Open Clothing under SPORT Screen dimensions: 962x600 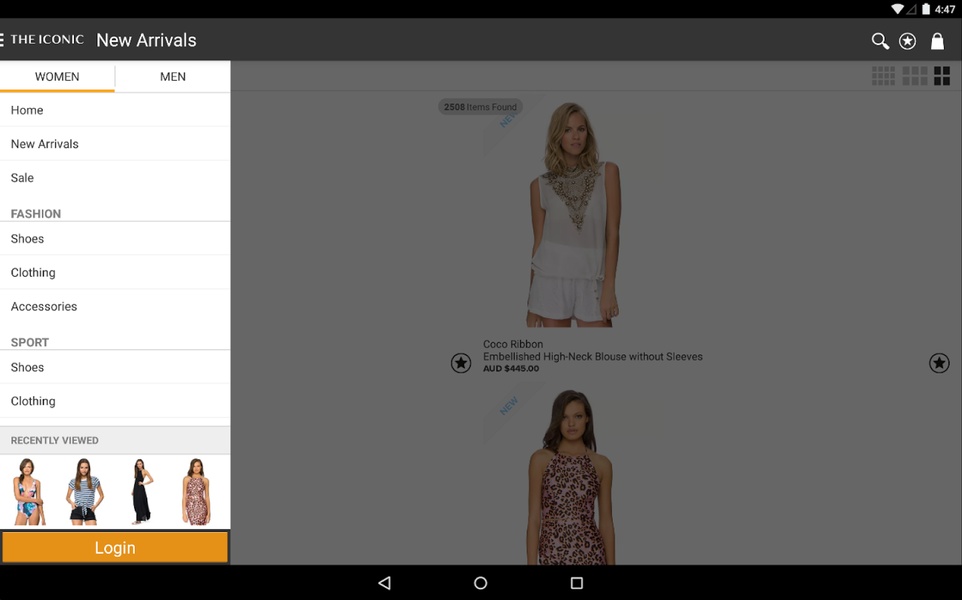click(115, 401)
